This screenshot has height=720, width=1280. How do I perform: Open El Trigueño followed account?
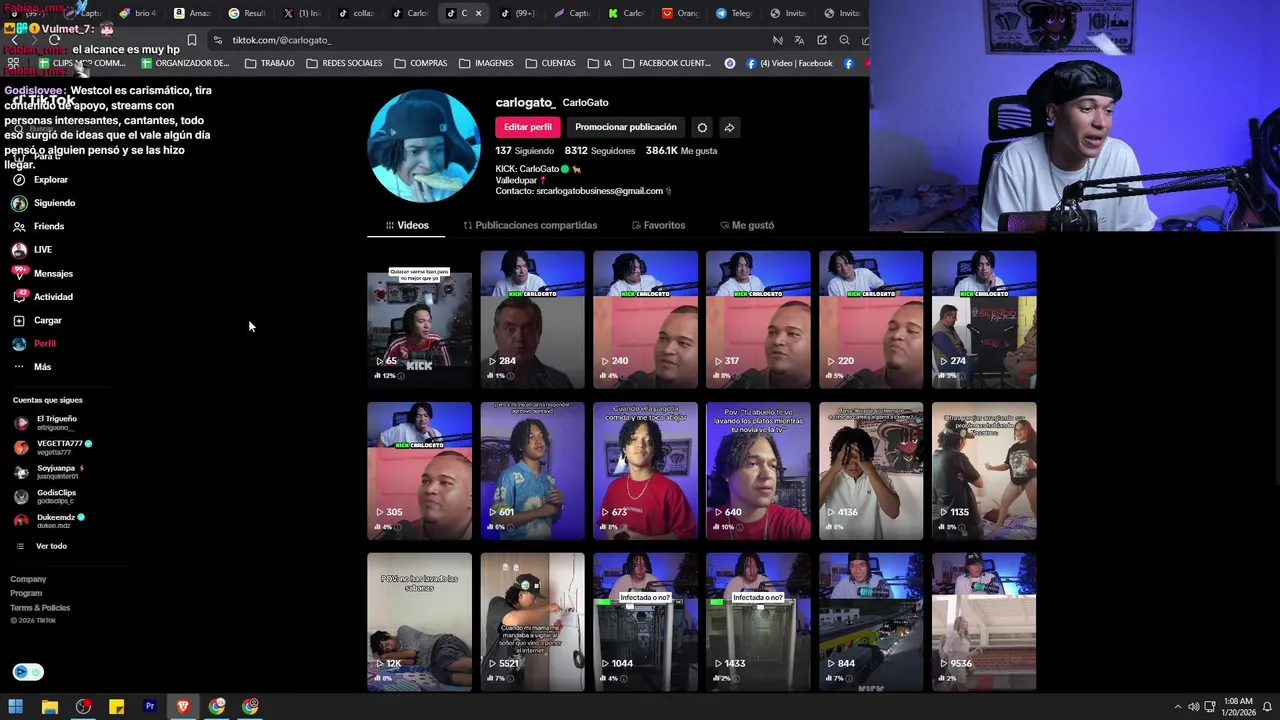pyautogui.click(x=45, y=423)
